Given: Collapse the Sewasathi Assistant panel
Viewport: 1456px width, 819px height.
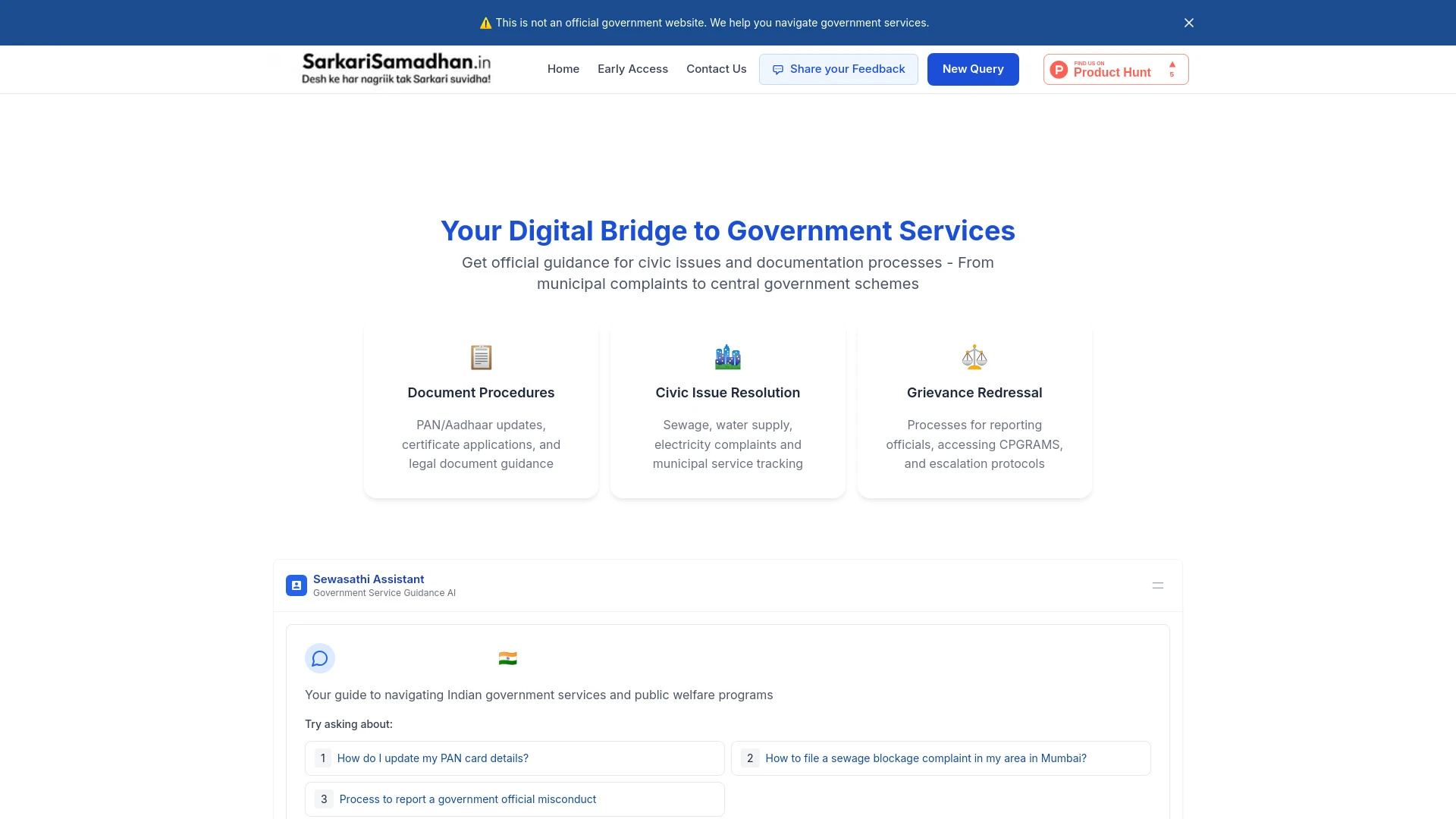Looking at the screenshot, I should click(1158, 585).
